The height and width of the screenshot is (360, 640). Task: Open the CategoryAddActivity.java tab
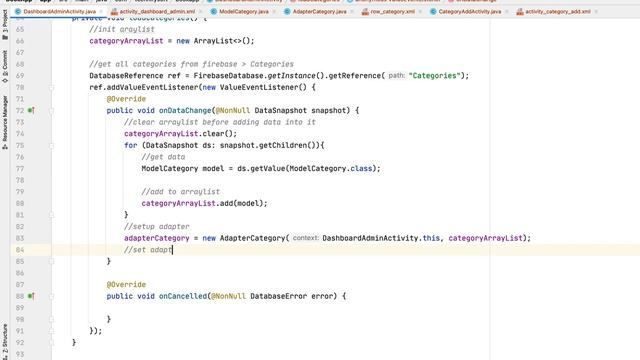click(469, 12)
